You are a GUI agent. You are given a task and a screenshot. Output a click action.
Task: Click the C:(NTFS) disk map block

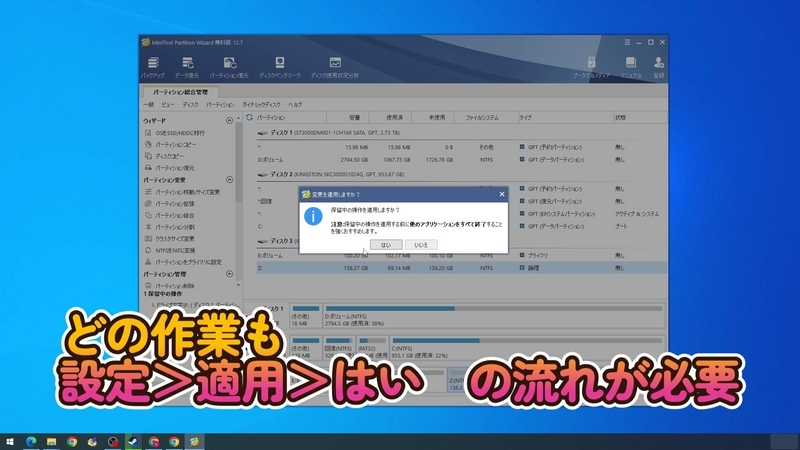click(527, 347)
